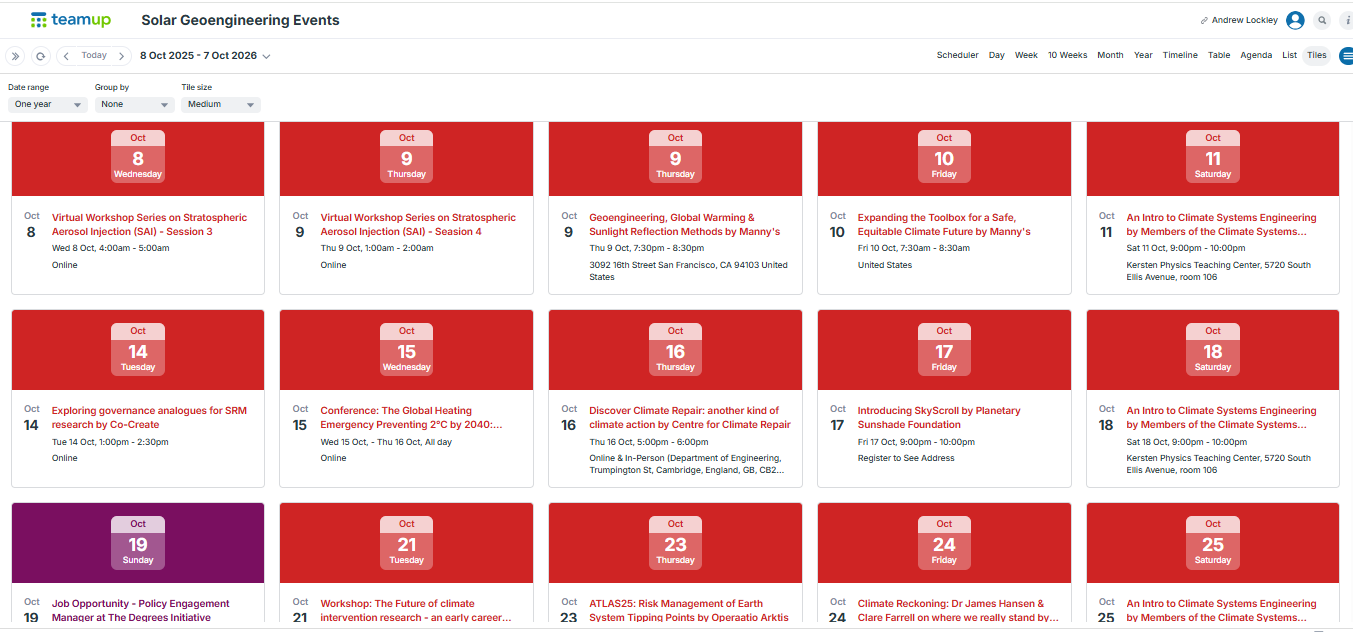Viewport: 1353px width, 632px height.
Task: Open the Tile size dropdown (Medium)
Action: pos(220,104)
